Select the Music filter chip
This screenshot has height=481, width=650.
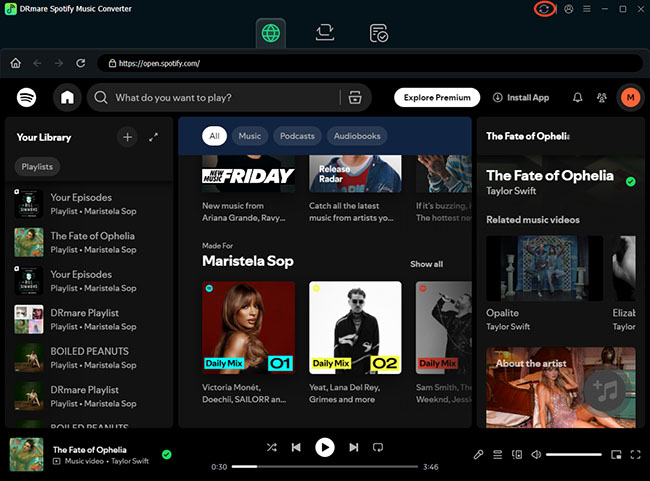250,136
